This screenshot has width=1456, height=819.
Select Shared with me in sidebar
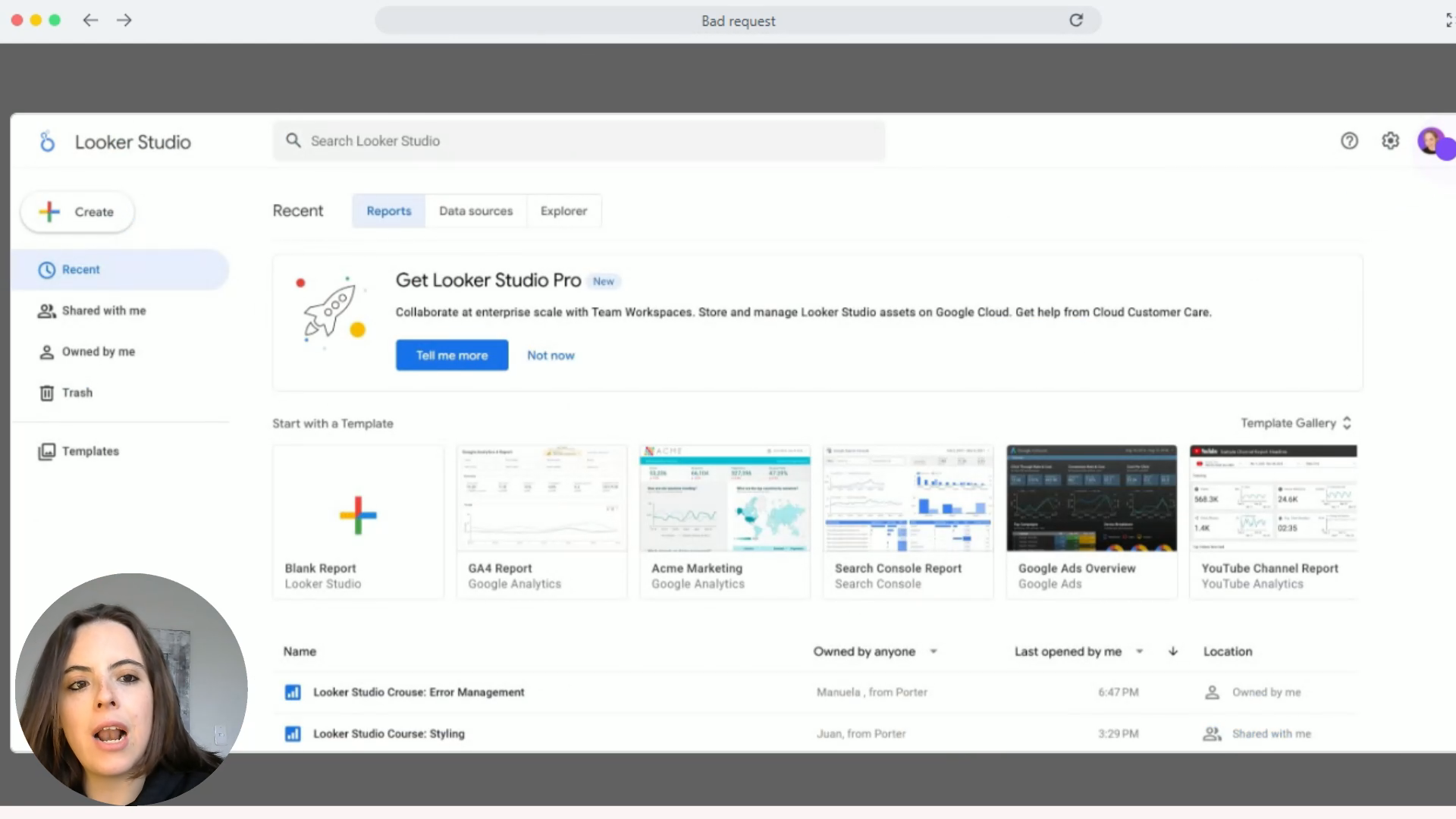point(104,311)
